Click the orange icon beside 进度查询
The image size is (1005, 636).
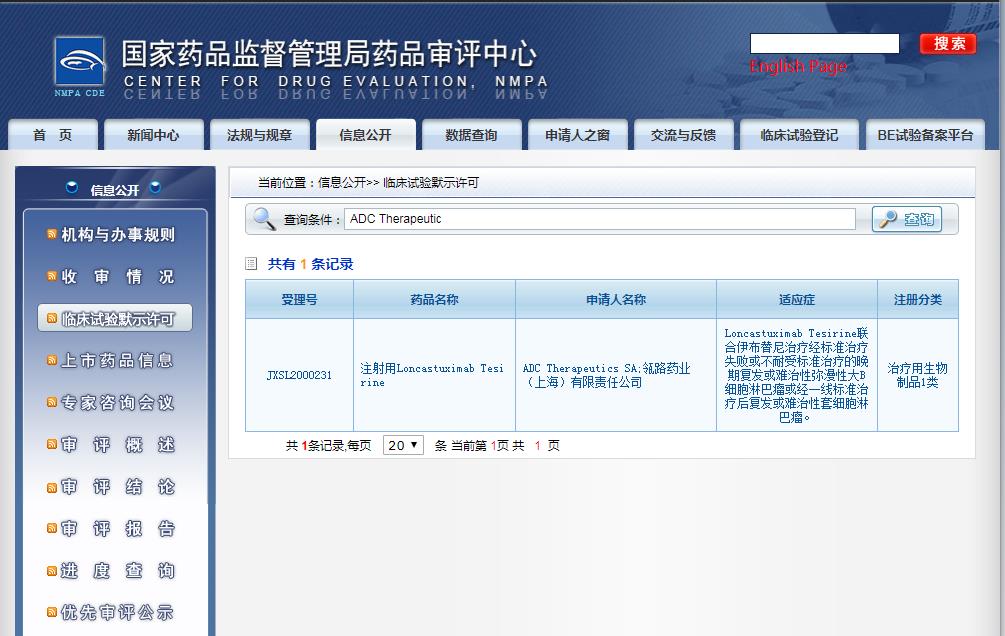coord(52,571)
